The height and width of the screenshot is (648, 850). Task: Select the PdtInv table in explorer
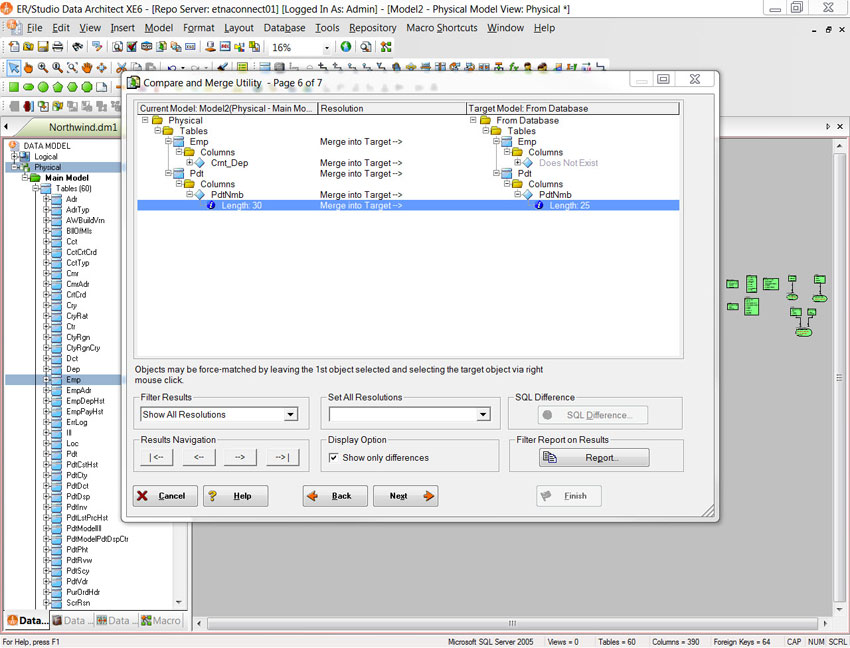76,507
